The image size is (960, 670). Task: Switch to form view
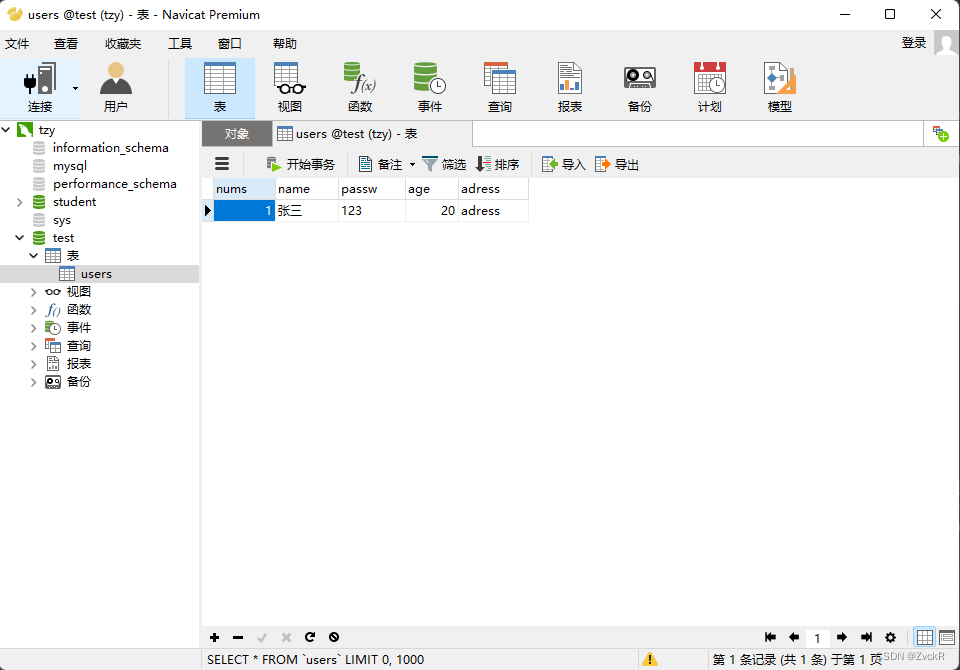pyautogui.click(x=947, y=638)
